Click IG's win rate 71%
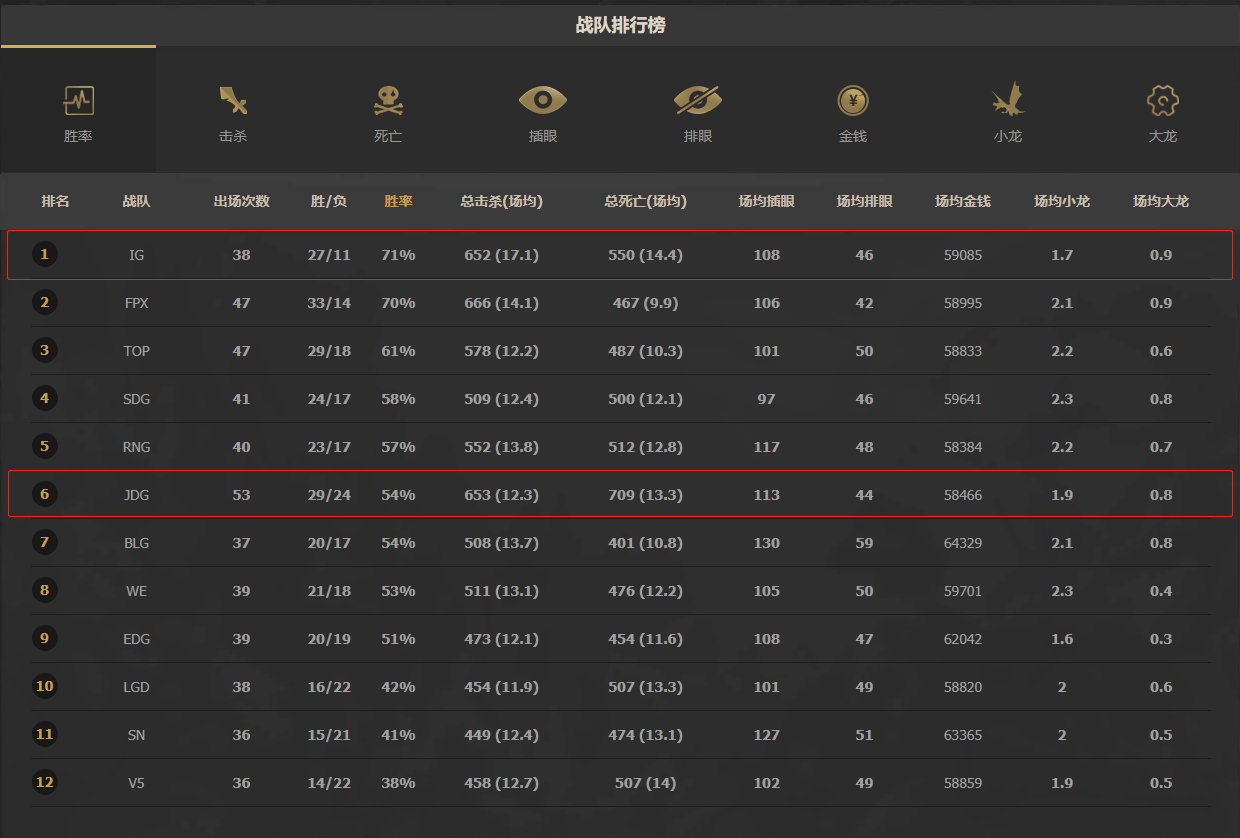The image size is (1240, 838). [x=398, y=255]
